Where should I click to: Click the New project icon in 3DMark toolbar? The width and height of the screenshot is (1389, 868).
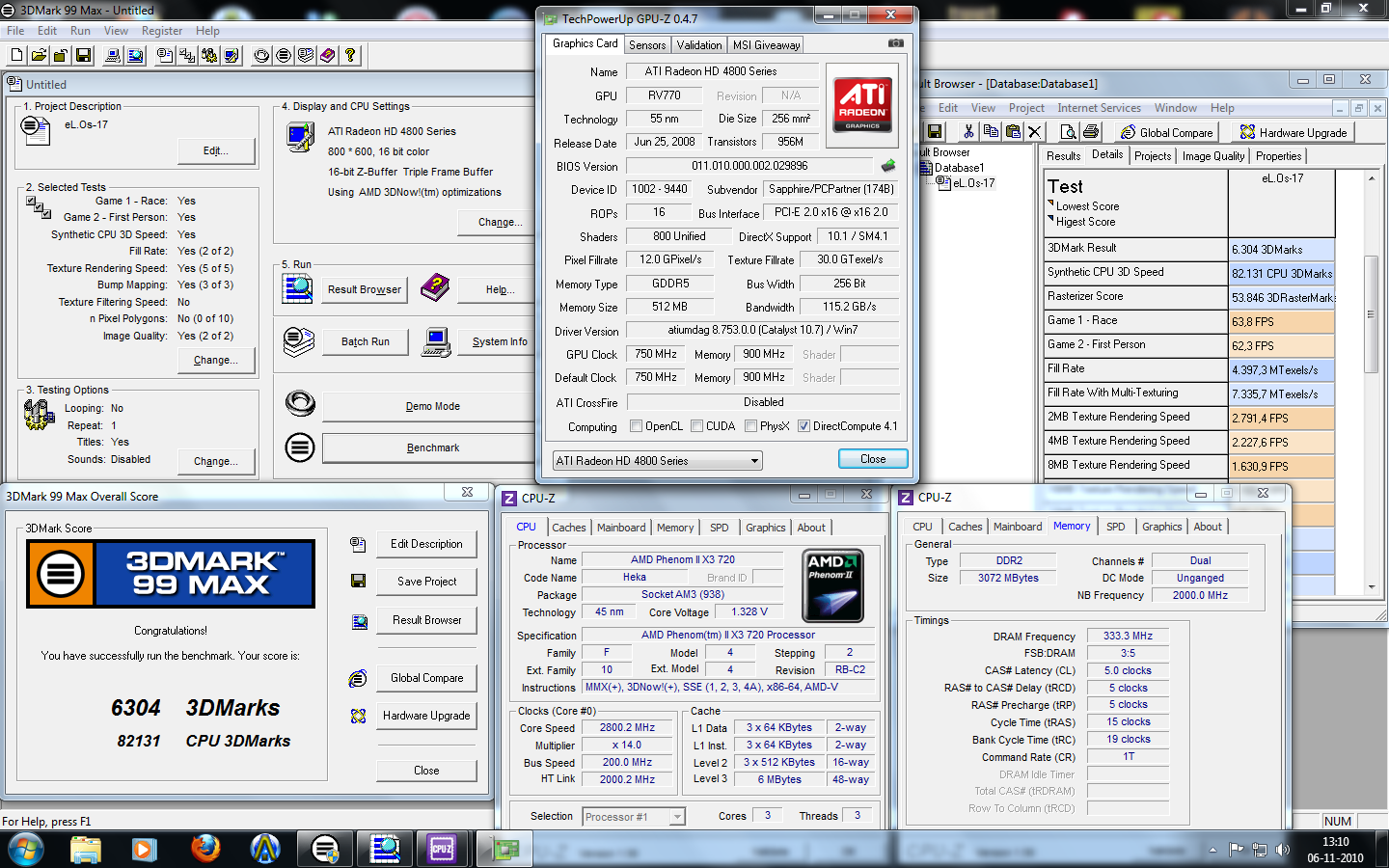click(x=16, y=55)
